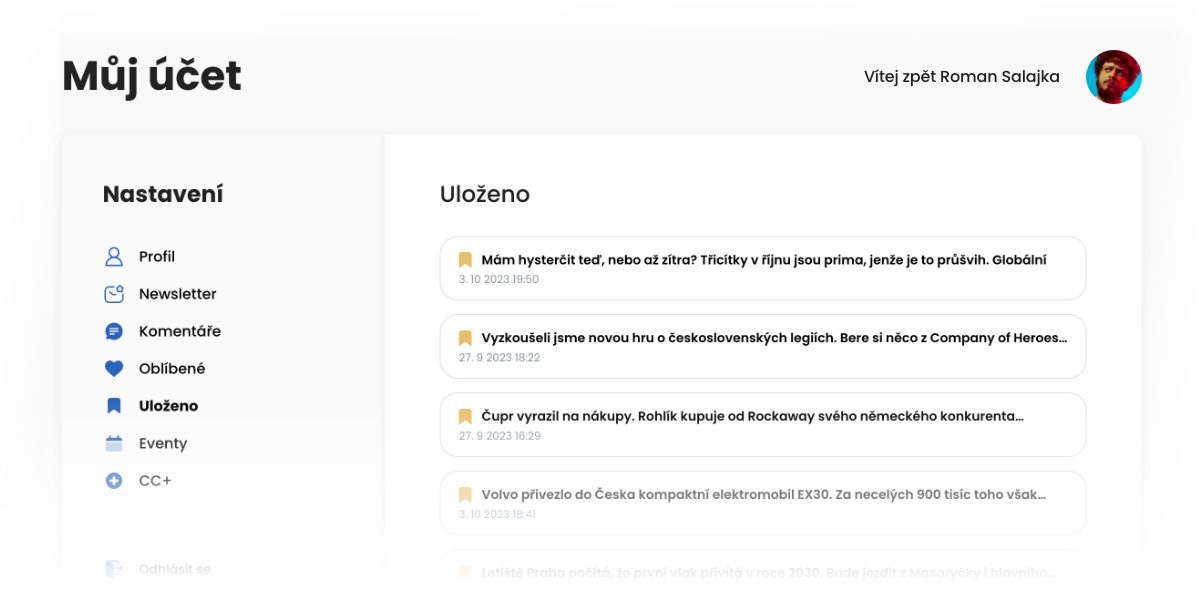Select Oblíbené in the settings menu
This screenshot has width=1200, height=600.
click(x=172, y=369)
